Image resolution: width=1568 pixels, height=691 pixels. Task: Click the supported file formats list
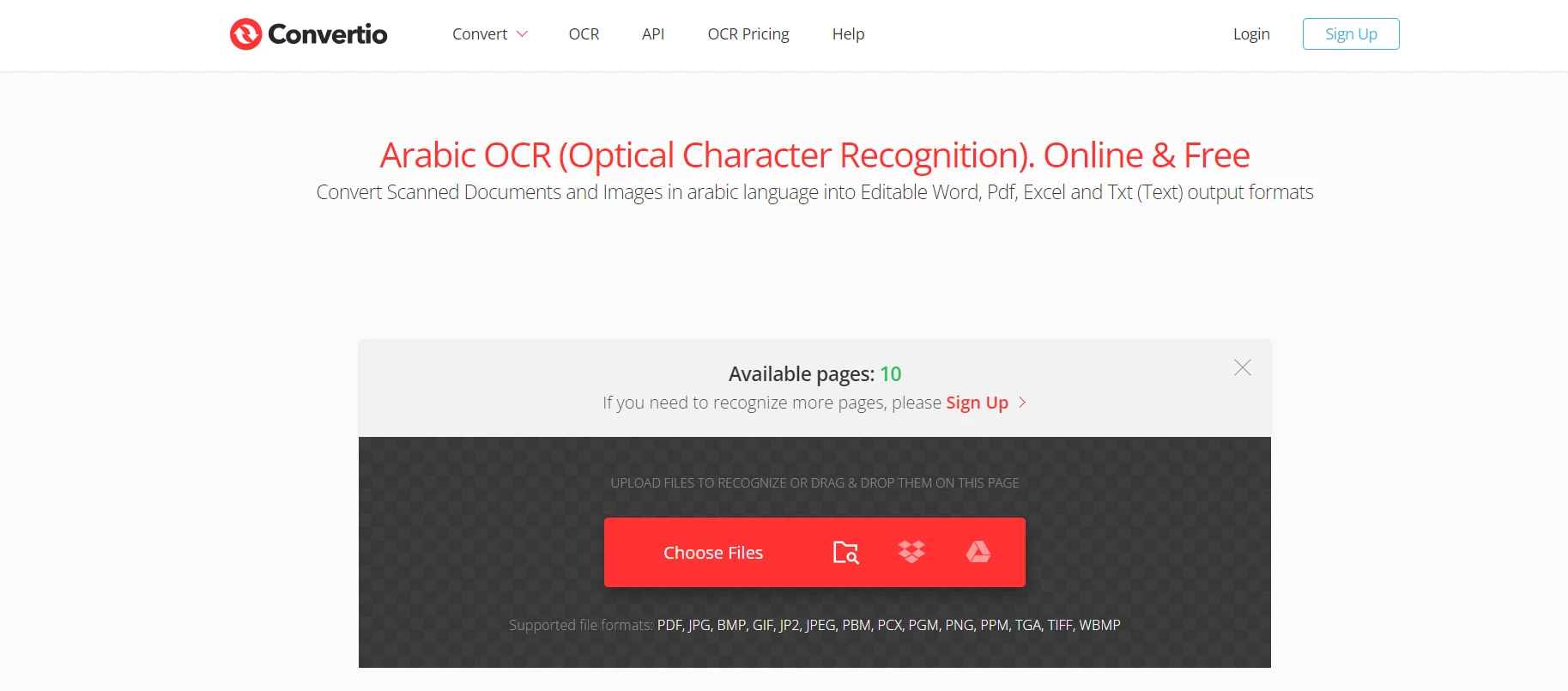[888, 625]
